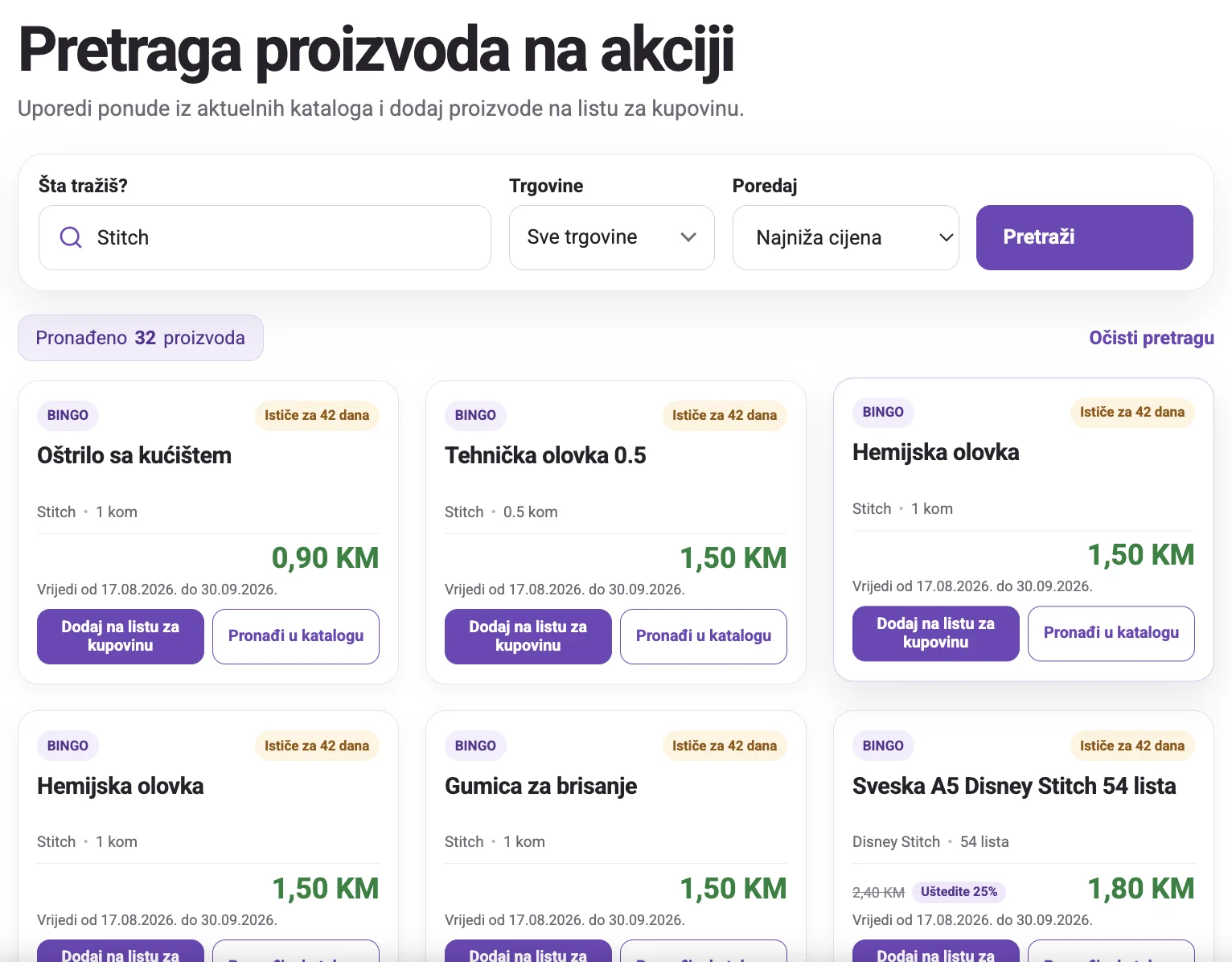Click the expiry badge on Gumica za brisanje
1232x962 pixels.
click(x=725, y=746)
